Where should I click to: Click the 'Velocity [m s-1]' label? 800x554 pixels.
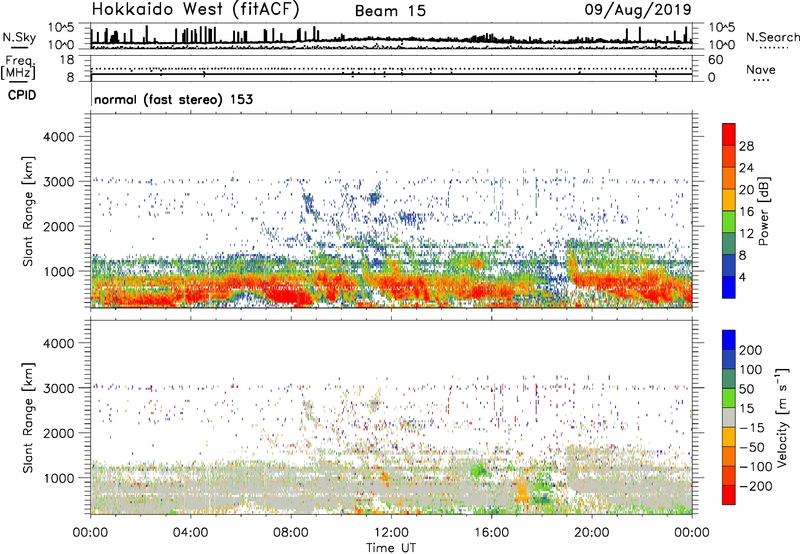click(783, 417)
